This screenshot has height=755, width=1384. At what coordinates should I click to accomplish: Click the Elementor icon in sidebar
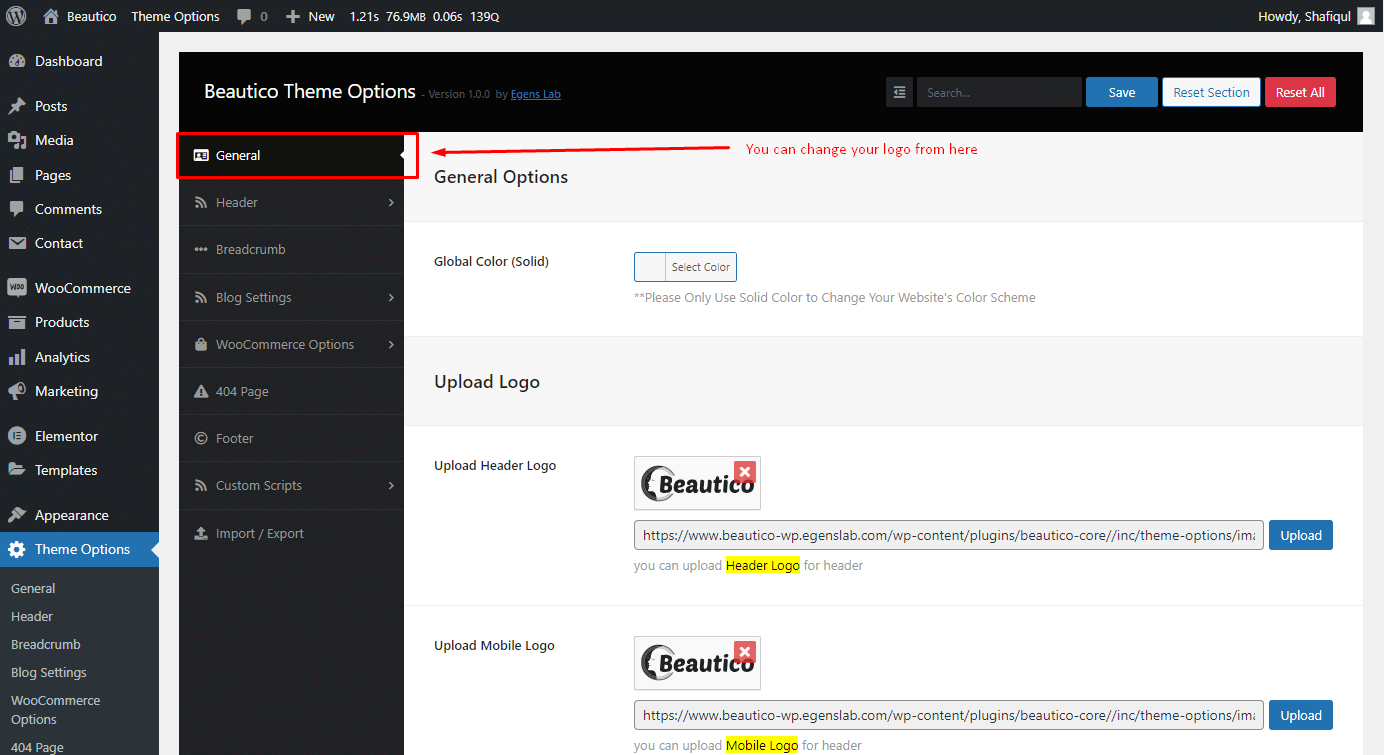[16, 436]
